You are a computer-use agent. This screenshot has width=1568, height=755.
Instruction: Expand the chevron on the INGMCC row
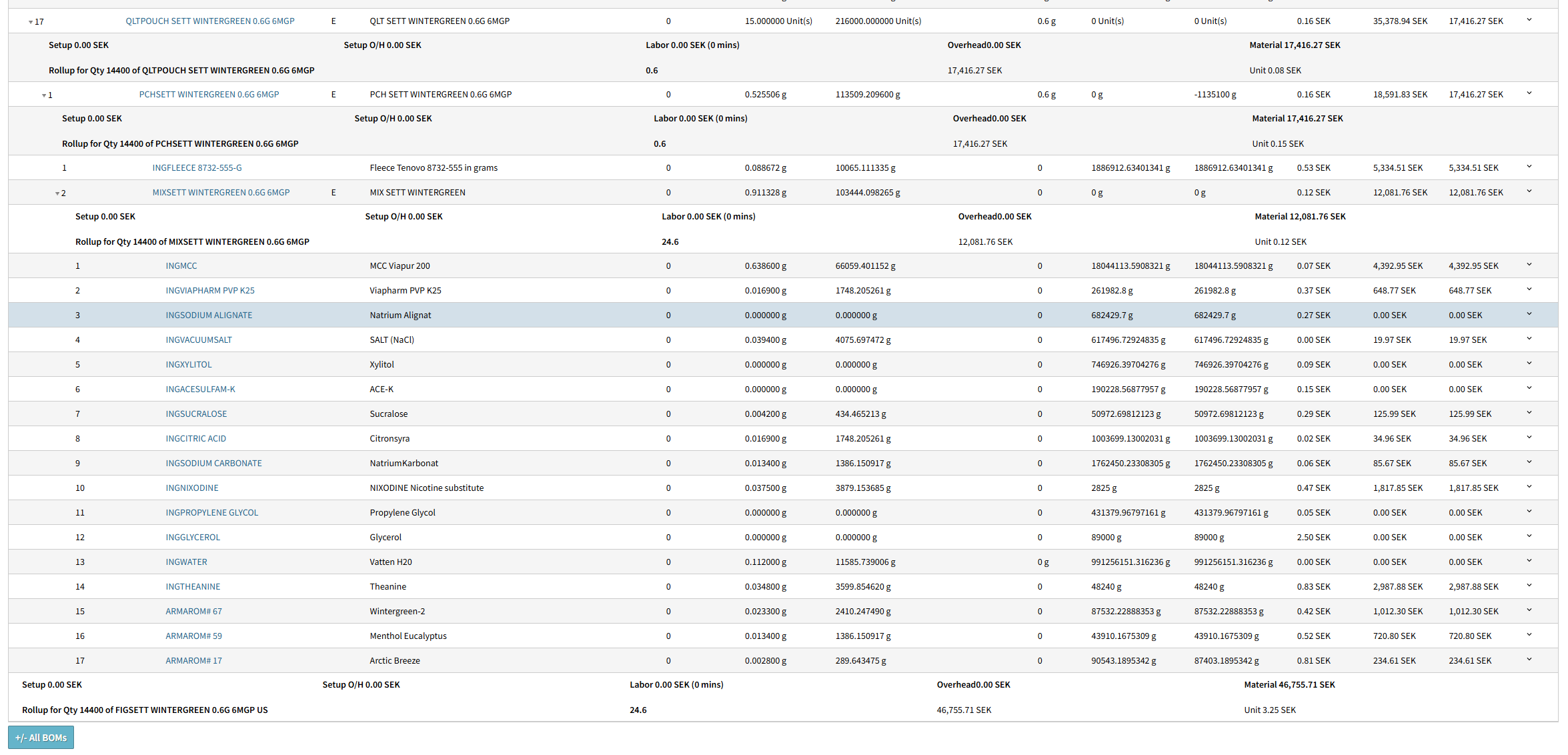tap(1529, 265)
